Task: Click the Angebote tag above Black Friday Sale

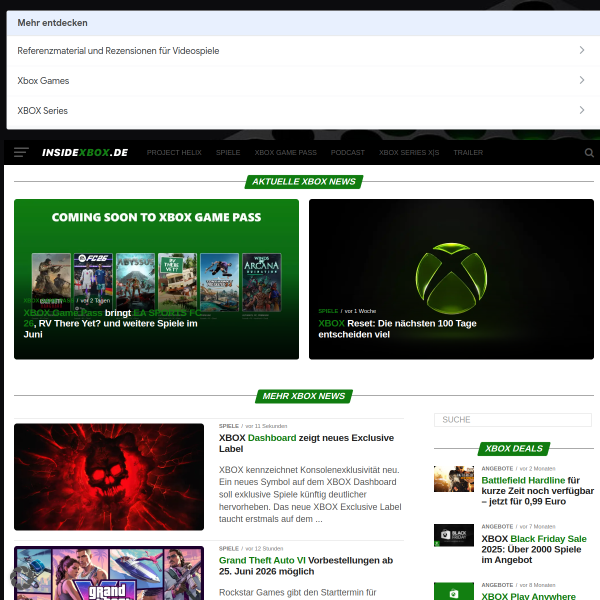Action: click(x=497, y=527)
